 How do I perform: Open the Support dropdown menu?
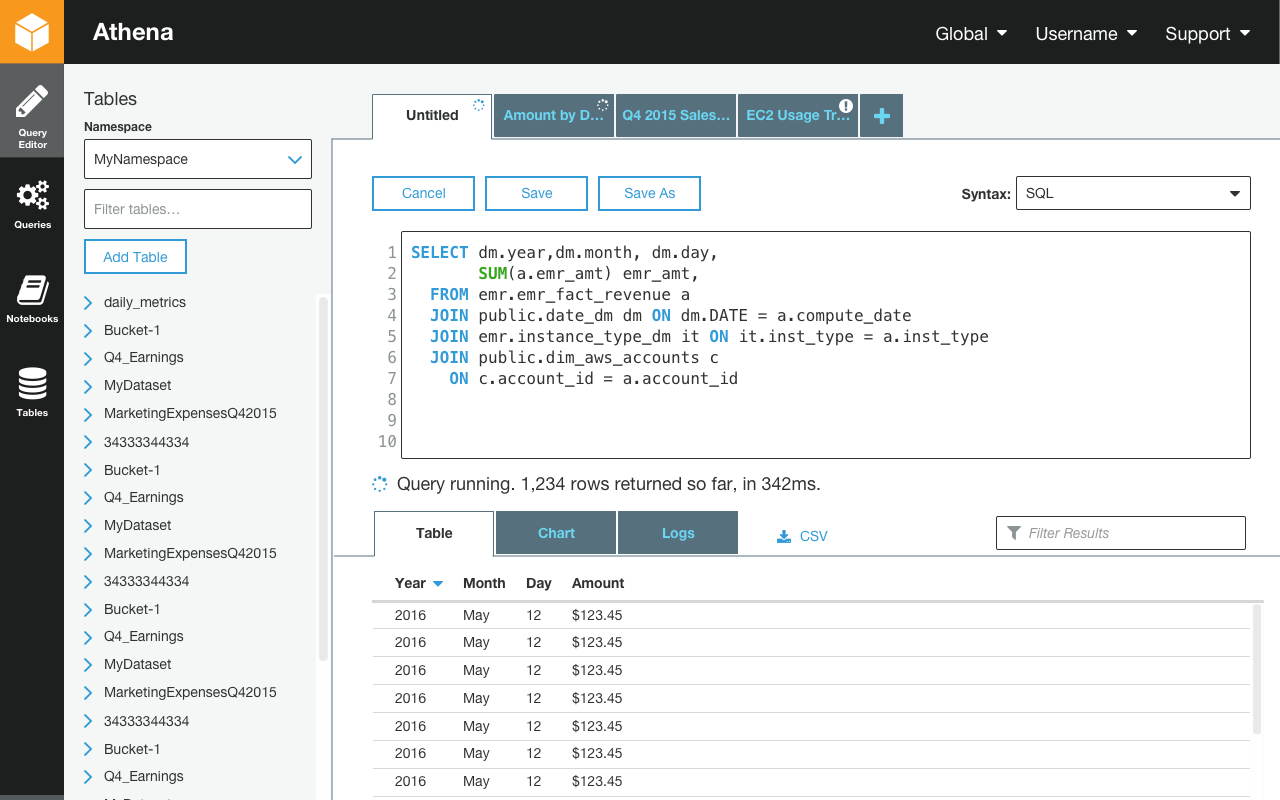(1208, 34)
